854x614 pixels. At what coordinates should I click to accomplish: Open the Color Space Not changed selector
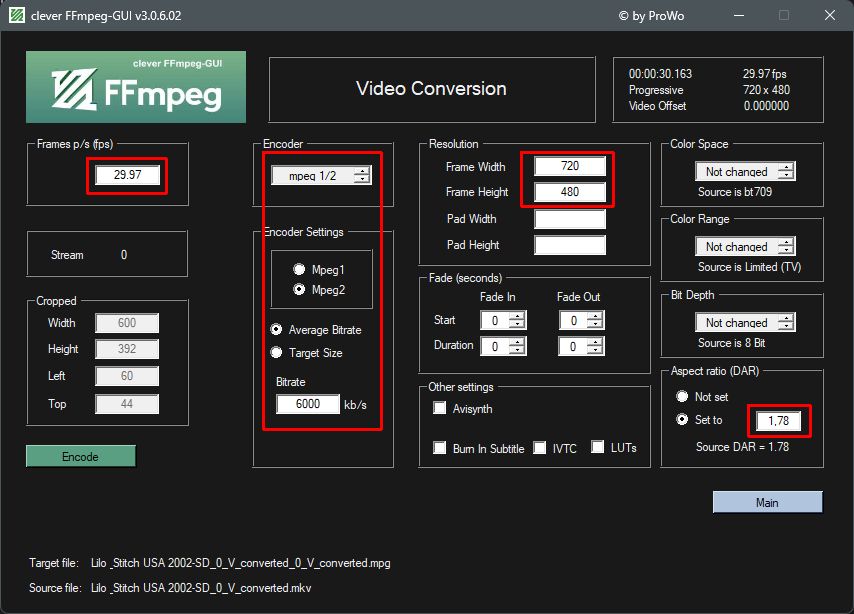(745, 172)
